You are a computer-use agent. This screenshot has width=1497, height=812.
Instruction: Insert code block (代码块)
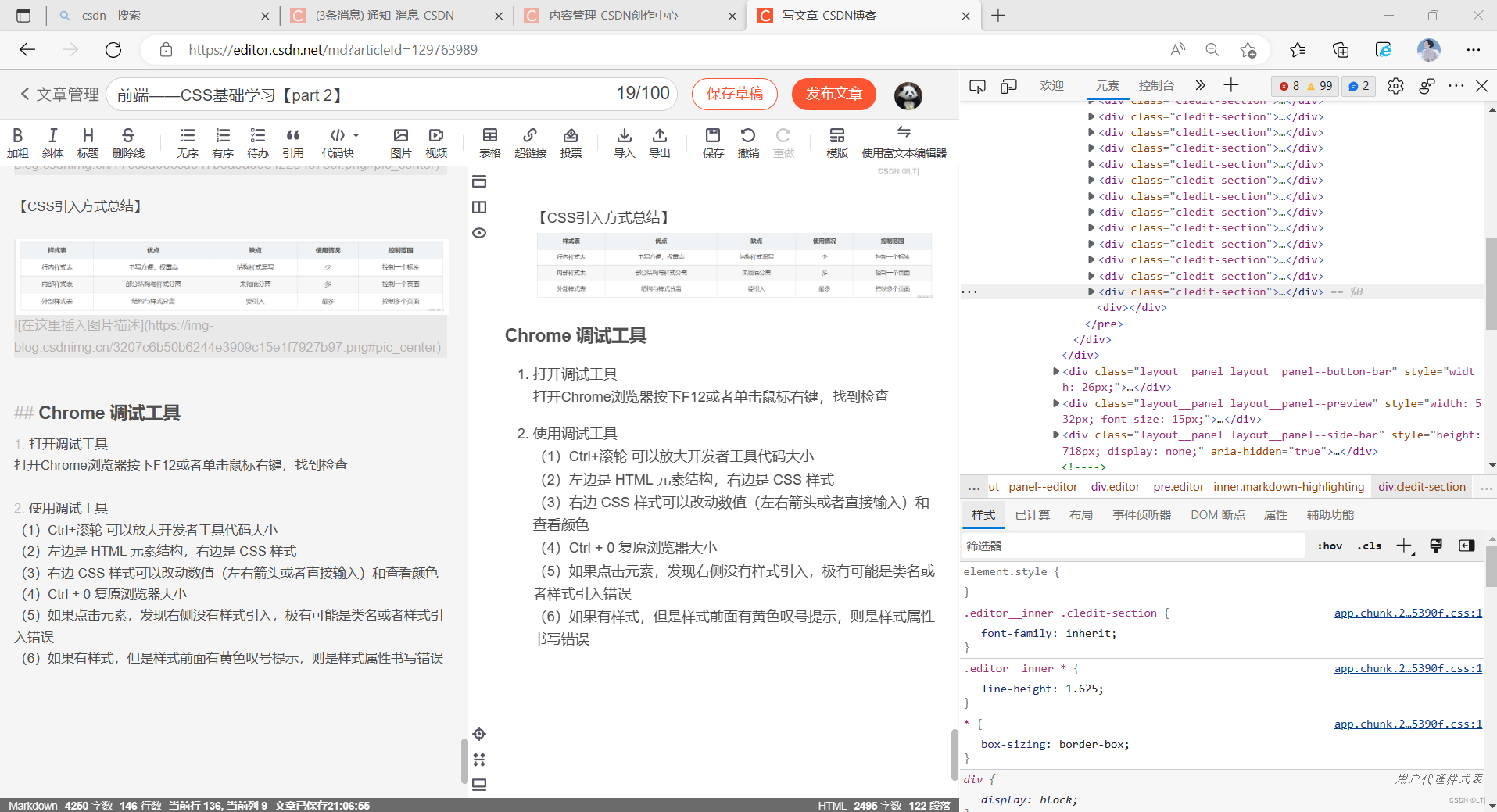[x=338, y=143]
